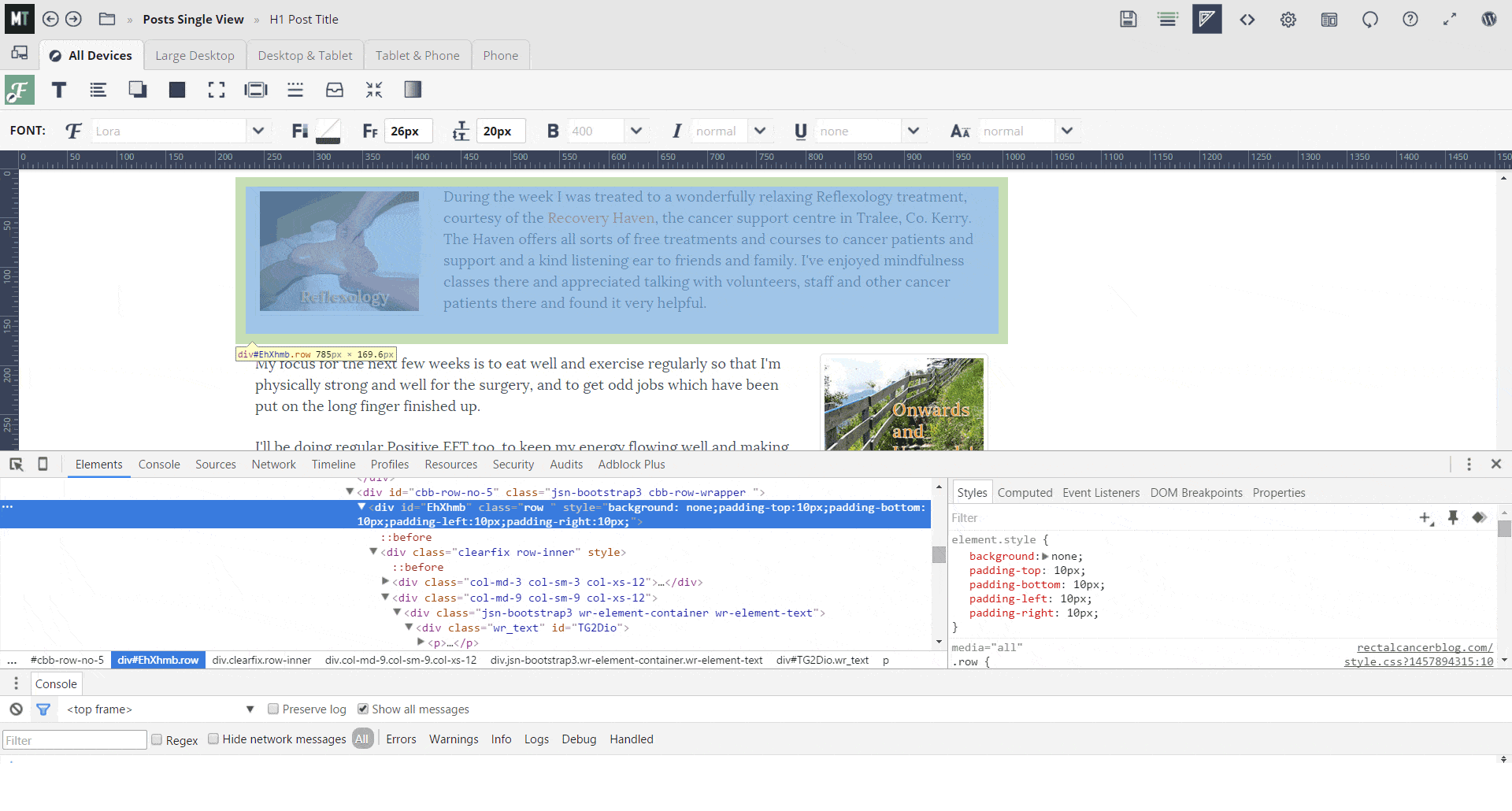Open the font color swatch
This screenshot has width=1512, height=811.
328,131
